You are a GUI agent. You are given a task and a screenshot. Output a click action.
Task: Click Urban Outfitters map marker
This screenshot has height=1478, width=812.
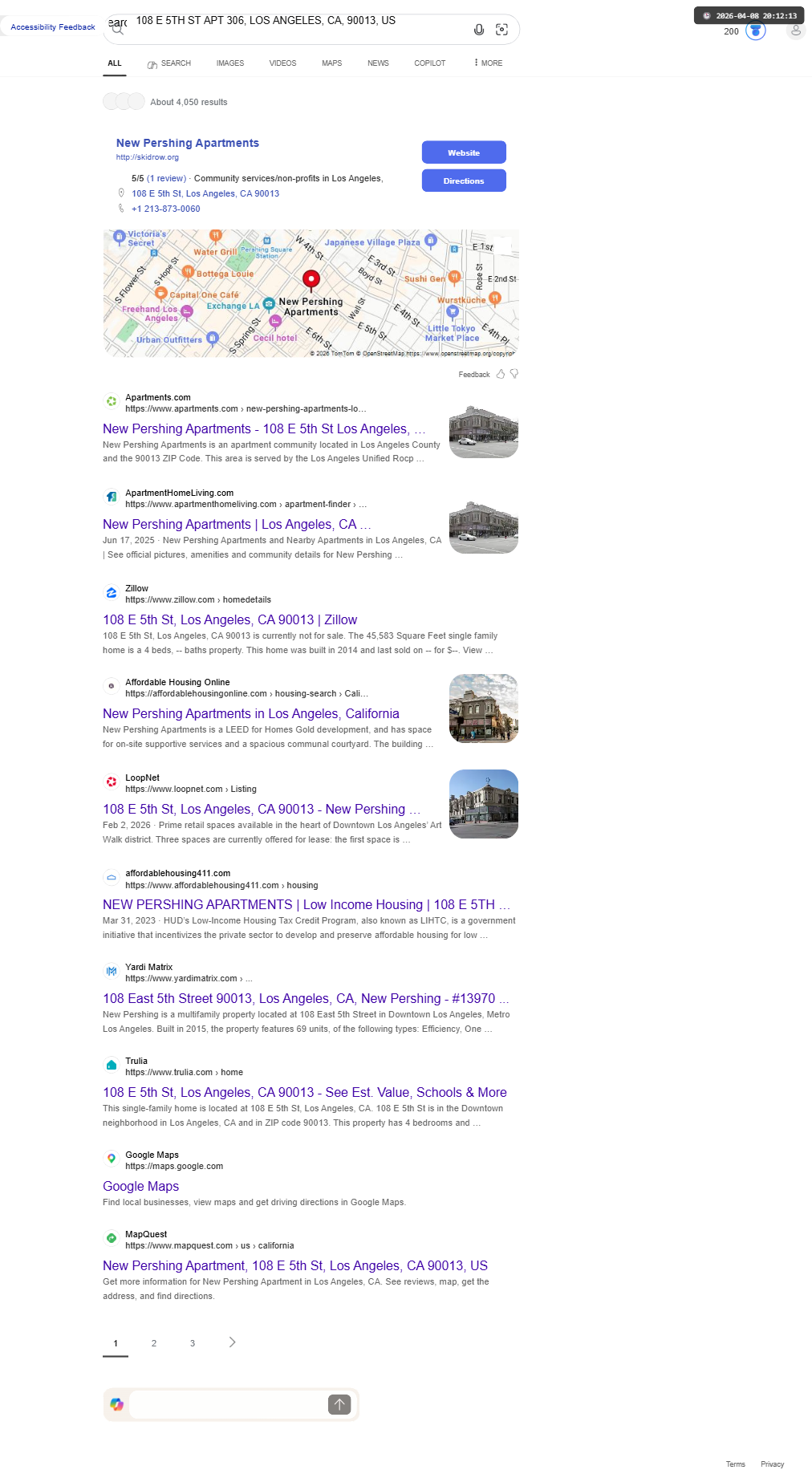[213, 338]
